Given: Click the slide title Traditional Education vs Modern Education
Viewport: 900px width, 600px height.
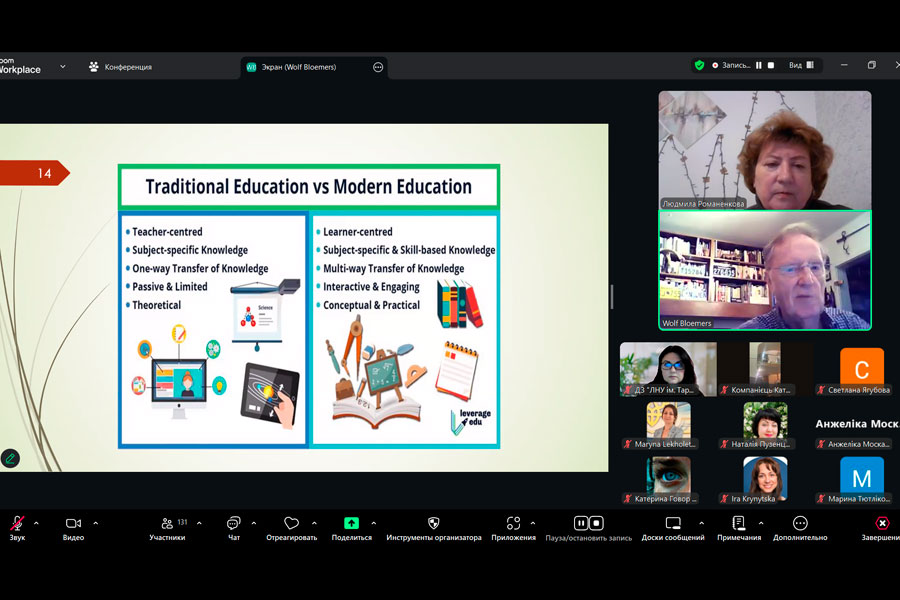Looking at the screenshot, I should click(x=309, y=187).
